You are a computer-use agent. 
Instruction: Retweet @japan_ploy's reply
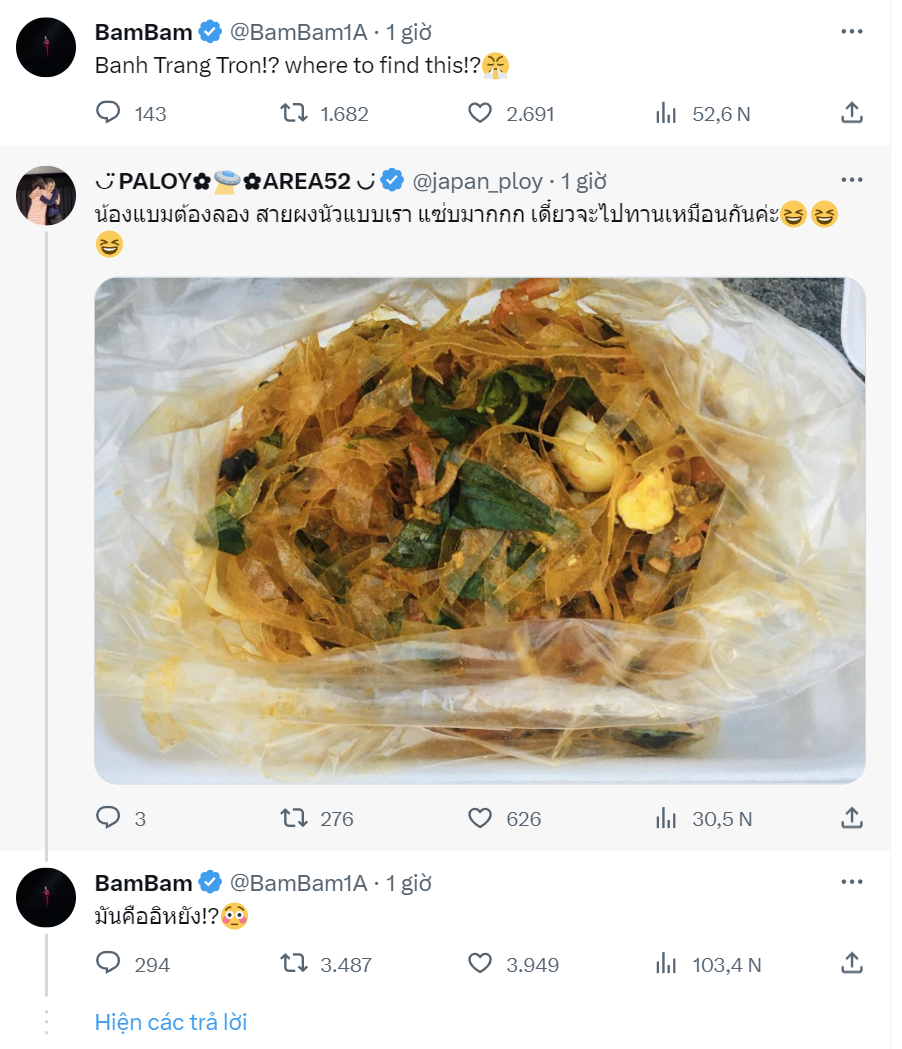tap(296, 819)
